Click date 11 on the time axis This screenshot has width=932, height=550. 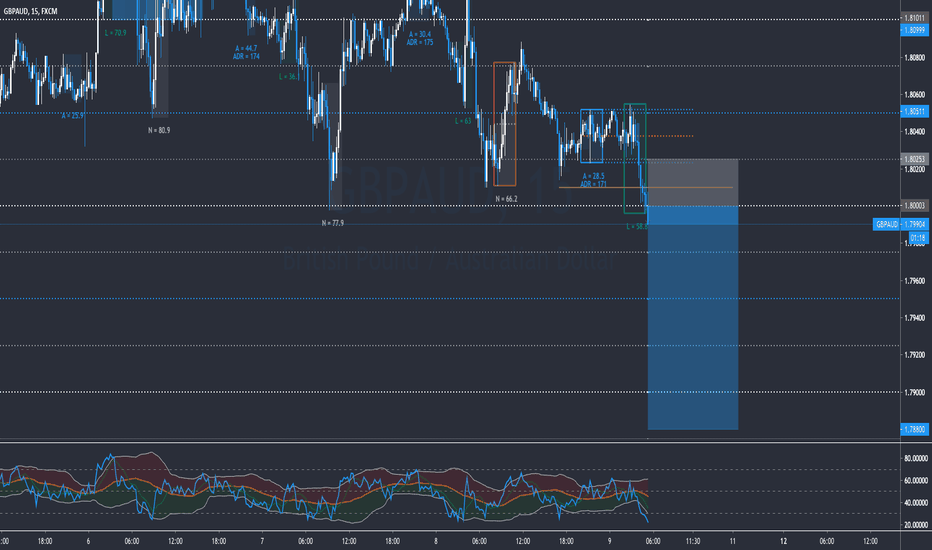[733, 541]
